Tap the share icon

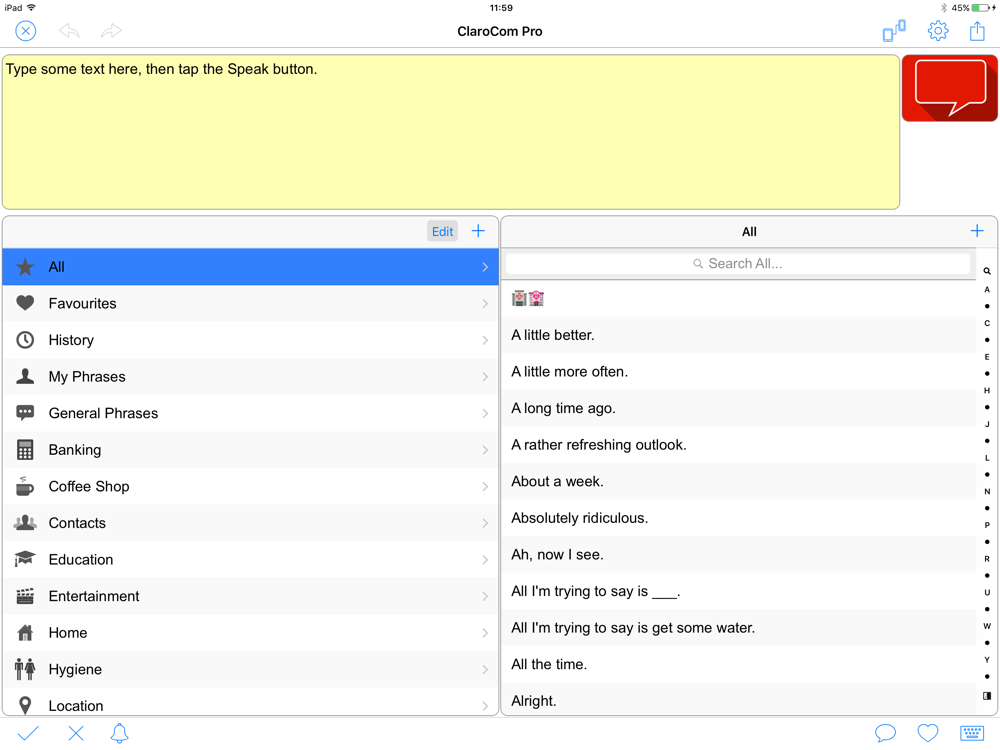pos(977,31)
